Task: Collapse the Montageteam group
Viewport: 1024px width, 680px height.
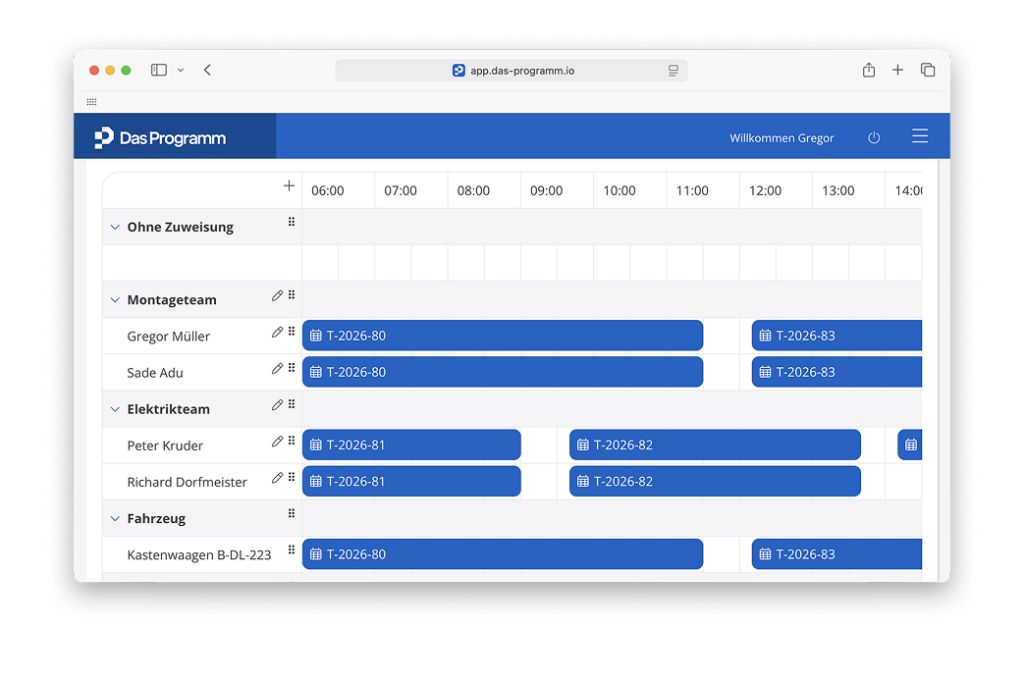Action: [115, 300]
